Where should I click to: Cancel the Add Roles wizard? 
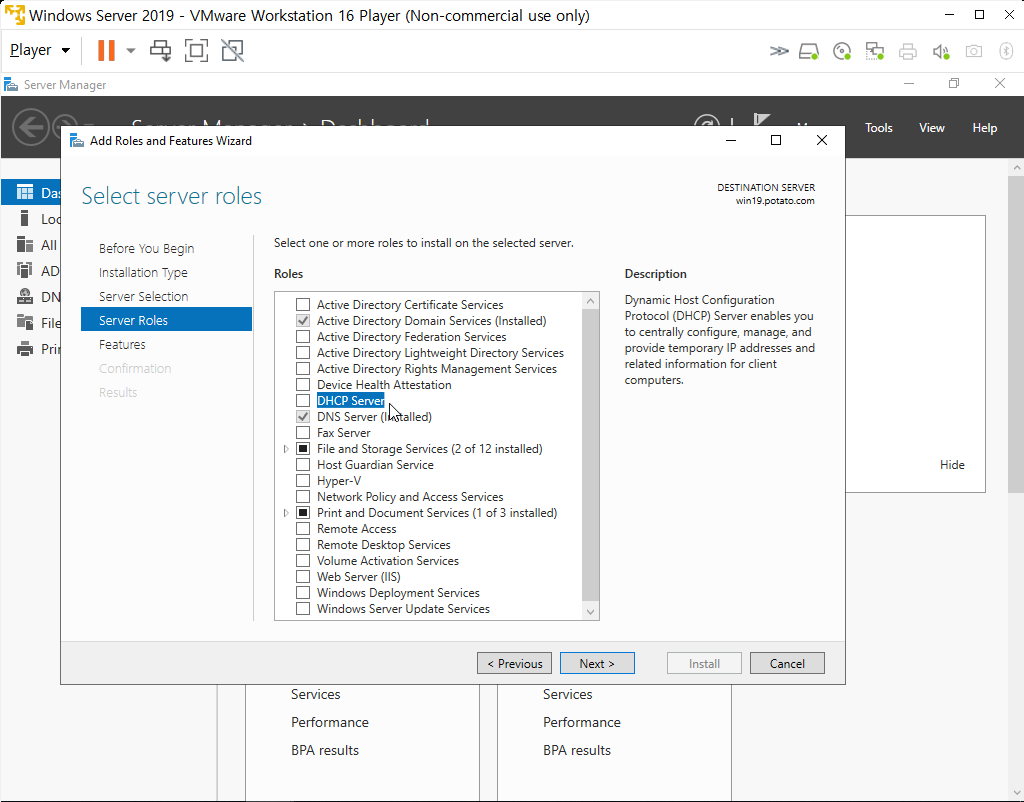(787, 663)
